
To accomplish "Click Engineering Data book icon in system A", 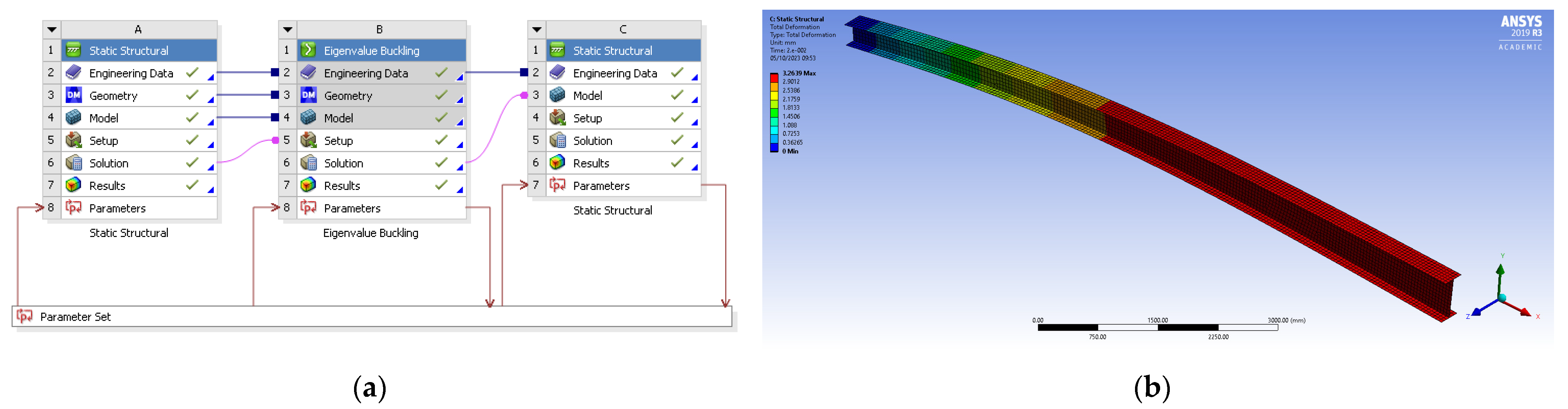I will tap(74, 73).
